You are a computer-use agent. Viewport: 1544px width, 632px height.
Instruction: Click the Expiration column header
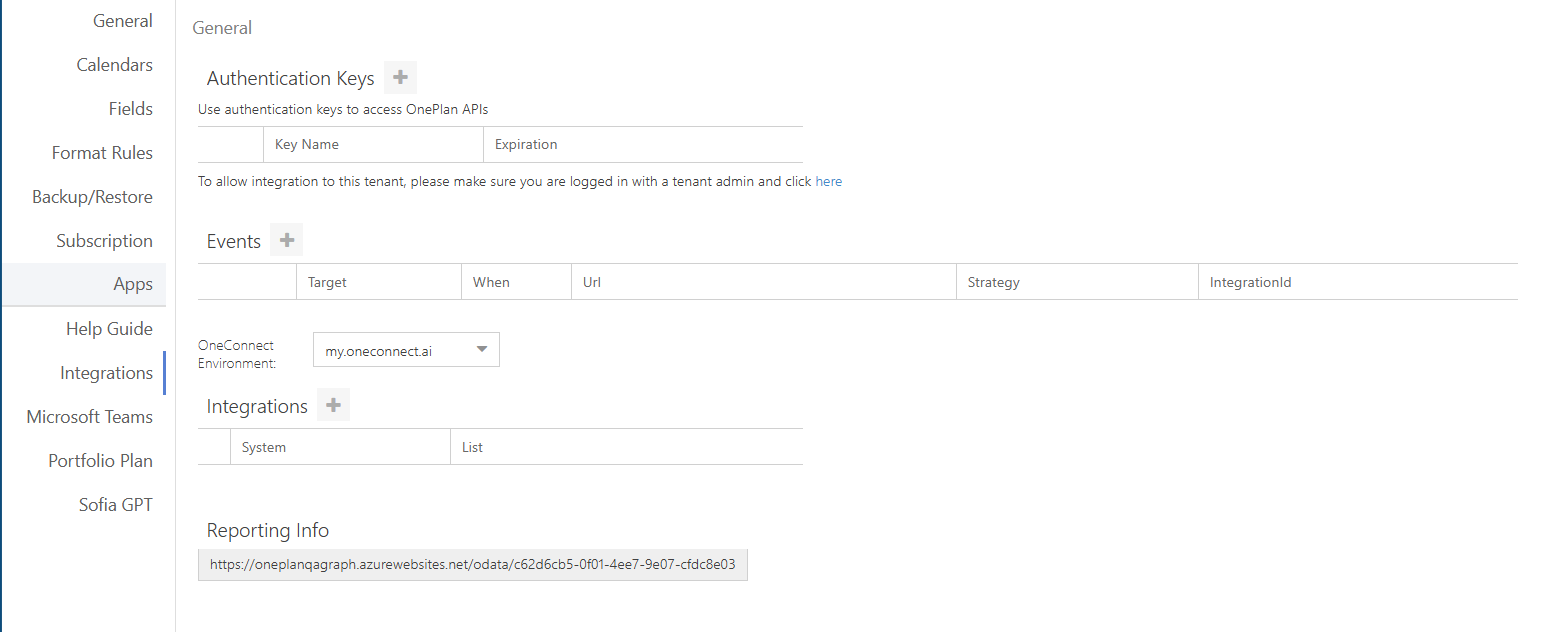tap(643, 144)
